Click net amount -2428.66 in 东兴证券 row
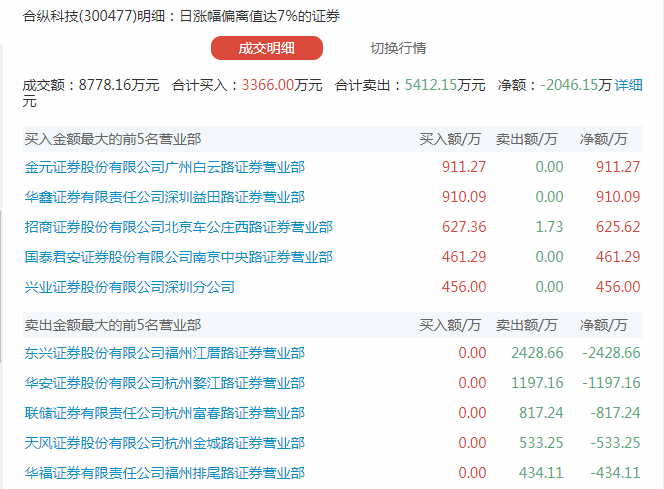Screen dimensions: 664x489 611,353
